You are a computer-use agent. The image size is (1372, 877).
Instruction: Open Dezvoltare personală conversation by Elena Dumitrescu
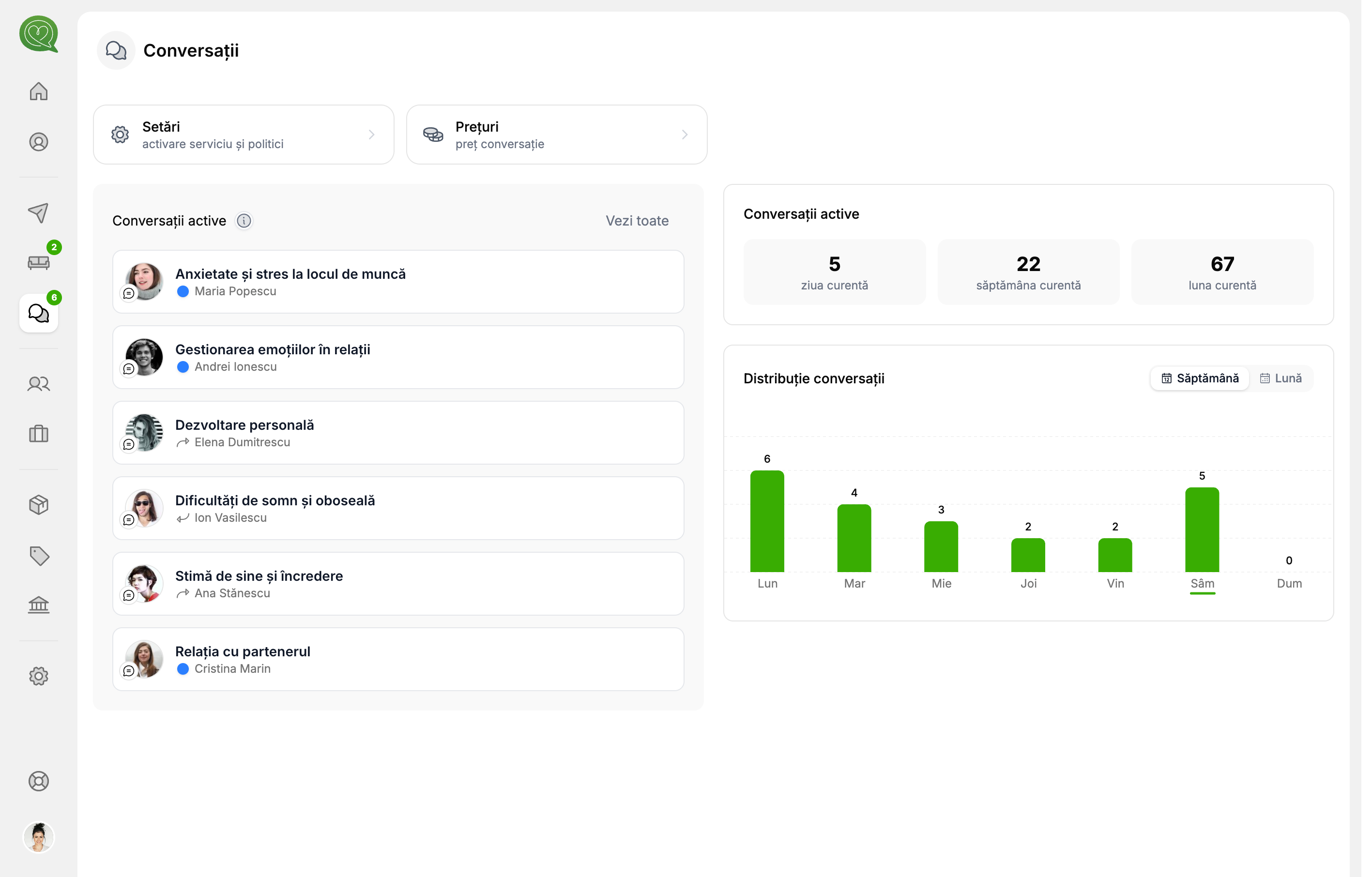[398, 433]
